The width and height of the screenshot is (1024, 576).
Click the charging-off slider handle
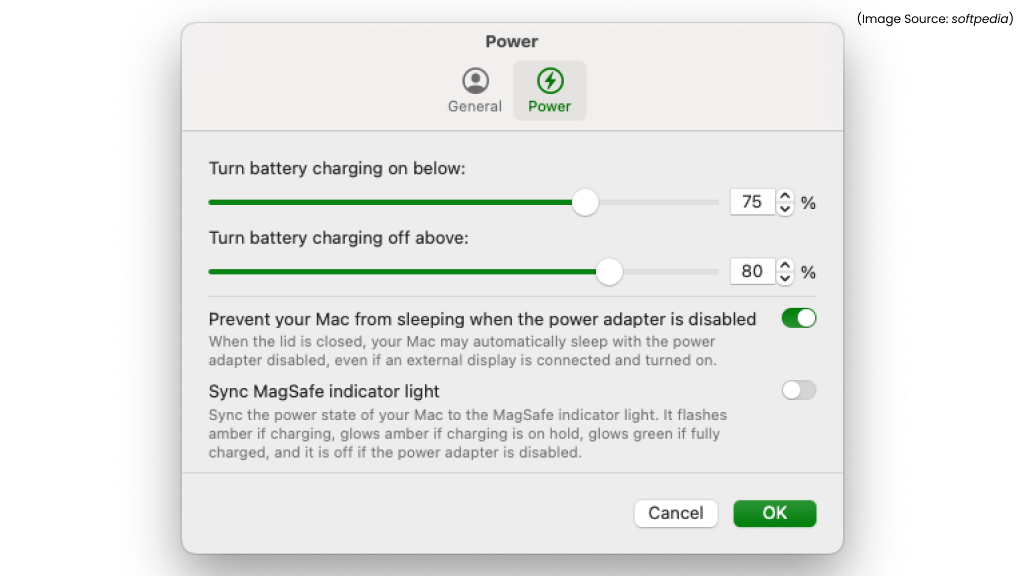click(609, 271)
